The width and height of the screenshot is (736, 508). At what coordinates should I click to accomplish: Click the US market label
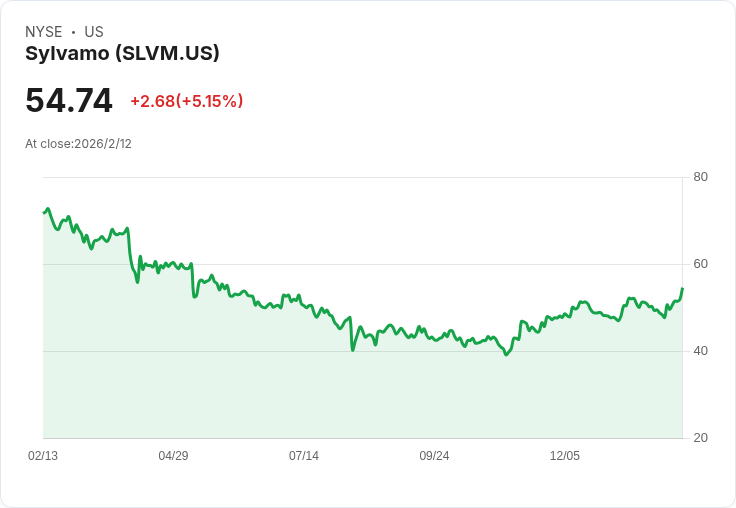(x=94, y=31)
